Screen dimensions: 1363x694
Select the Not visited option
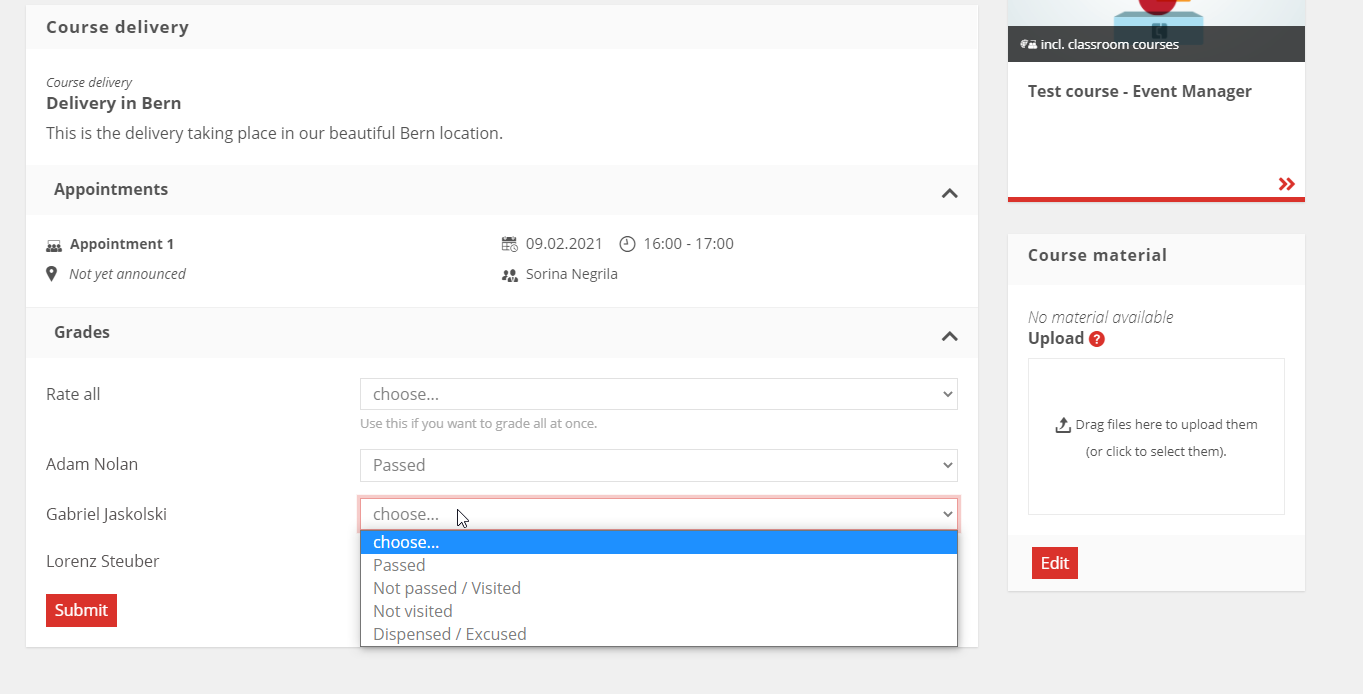pyautogui.click(x=413, y=611)
